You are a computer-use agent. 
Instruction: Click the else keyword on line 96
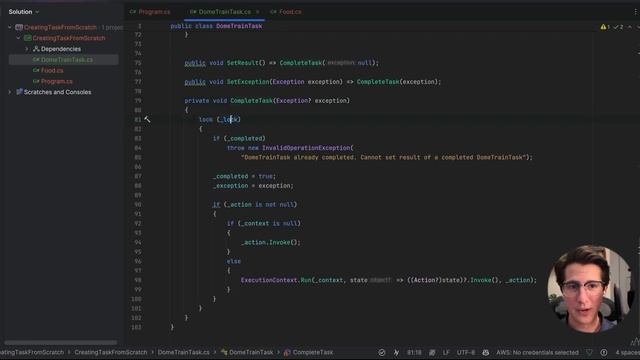tap(234, 261)
